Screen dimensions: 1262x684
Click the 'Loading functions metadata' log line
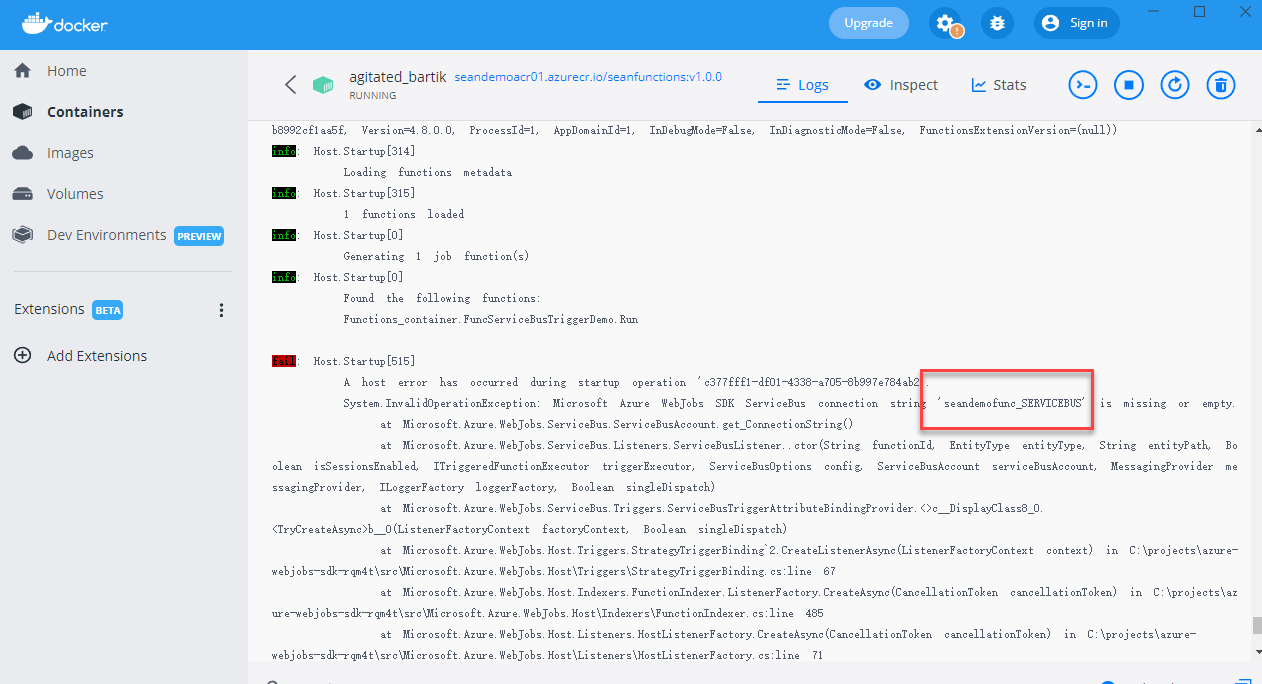point(427,172)
